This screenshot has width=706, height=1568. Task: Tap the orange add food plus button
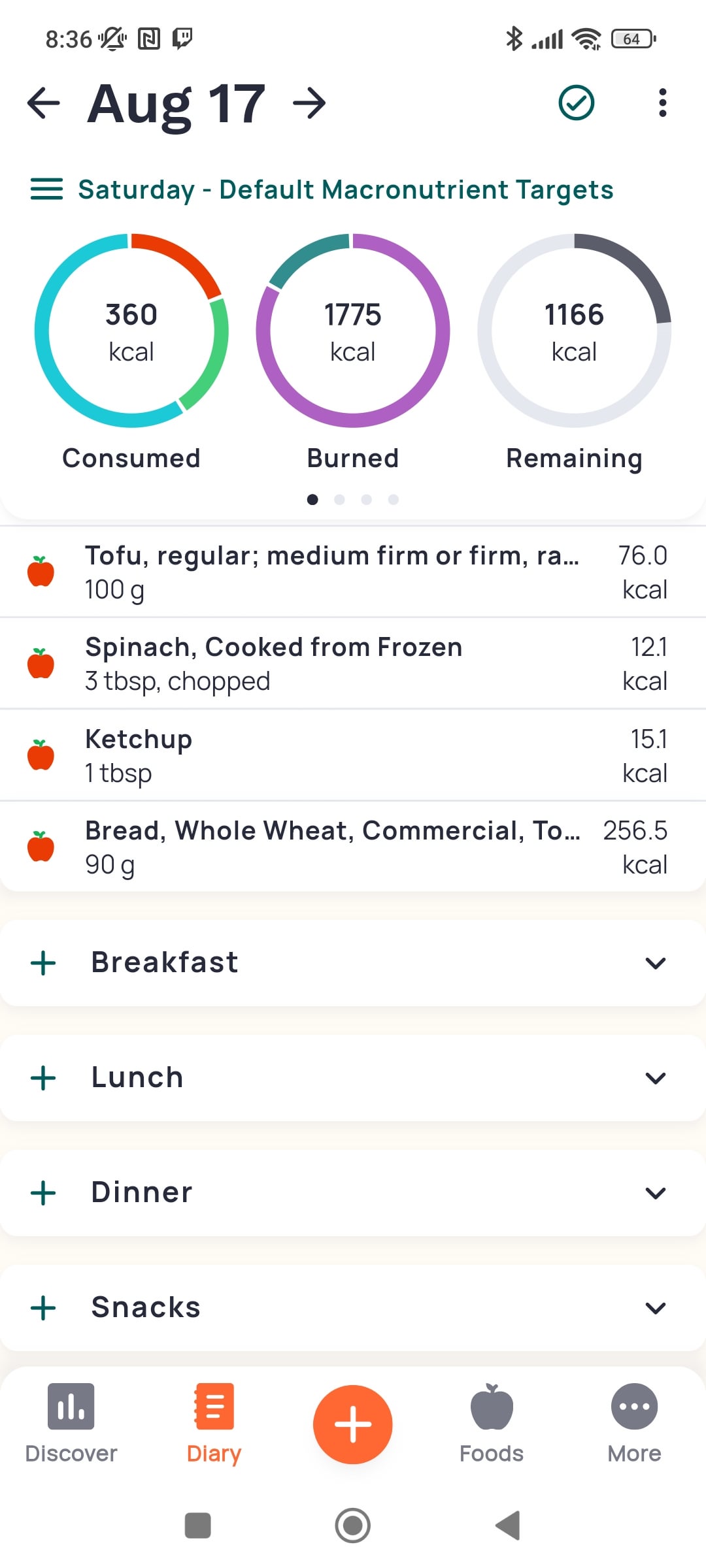(353, 1424)
